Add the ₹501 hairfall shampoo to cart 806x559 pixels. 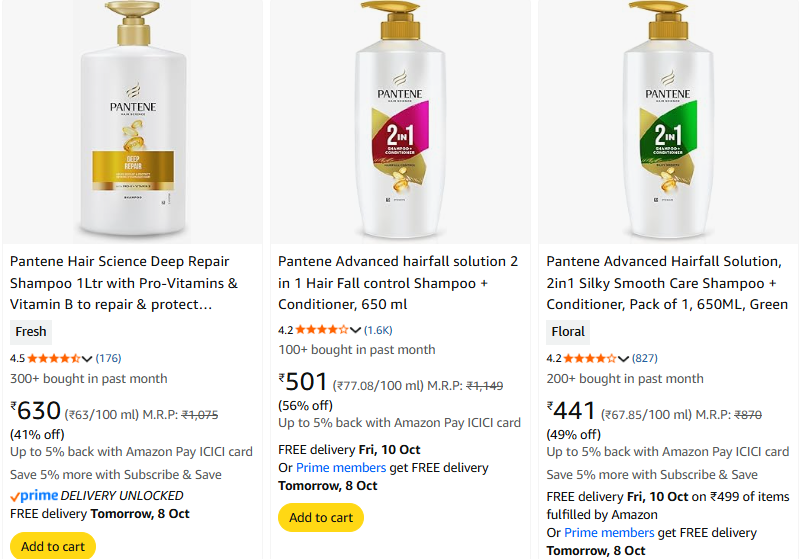point(321,517)
